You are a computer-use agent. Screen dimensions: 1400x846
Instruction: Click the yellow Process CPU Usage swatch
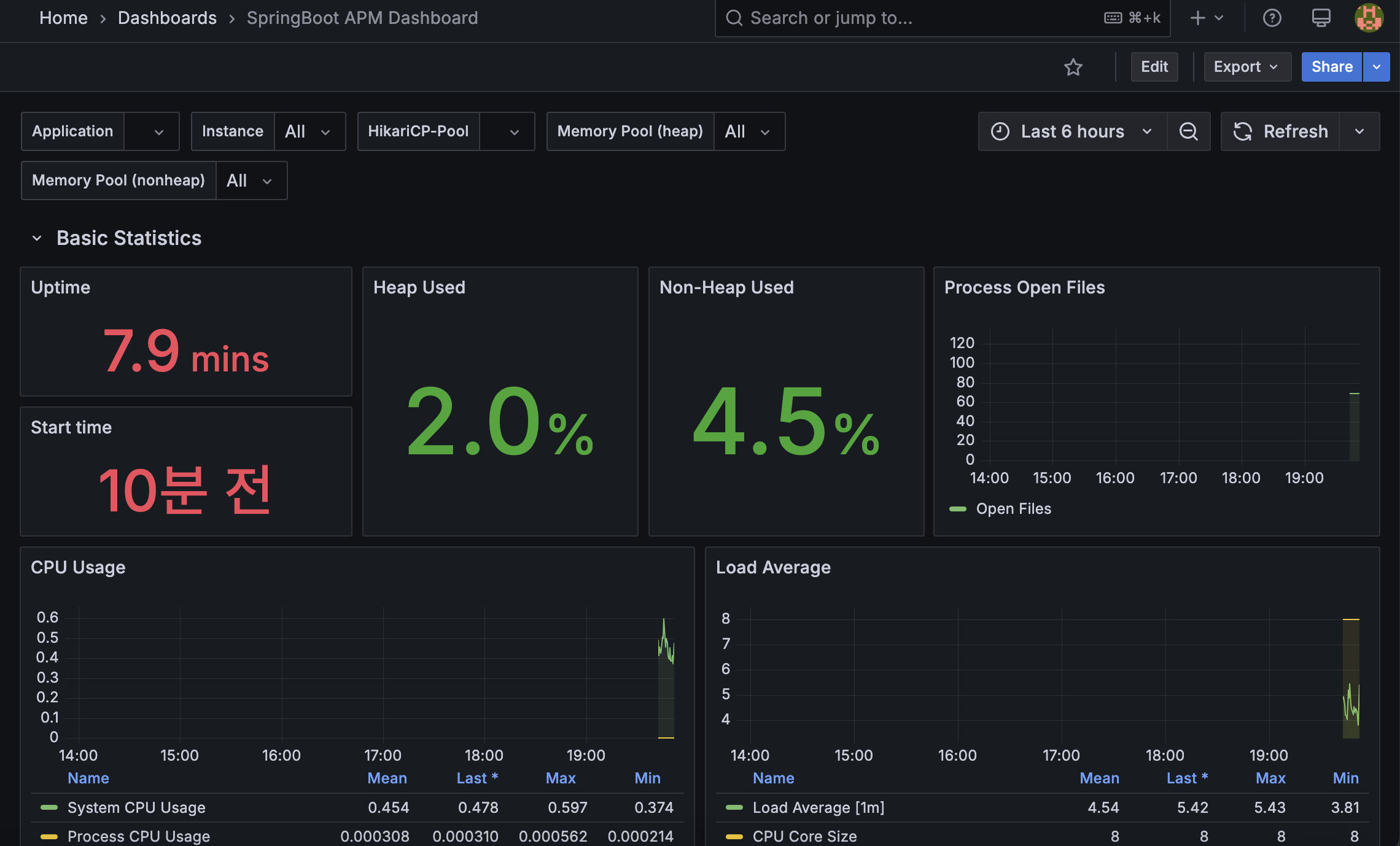[49, 836]
